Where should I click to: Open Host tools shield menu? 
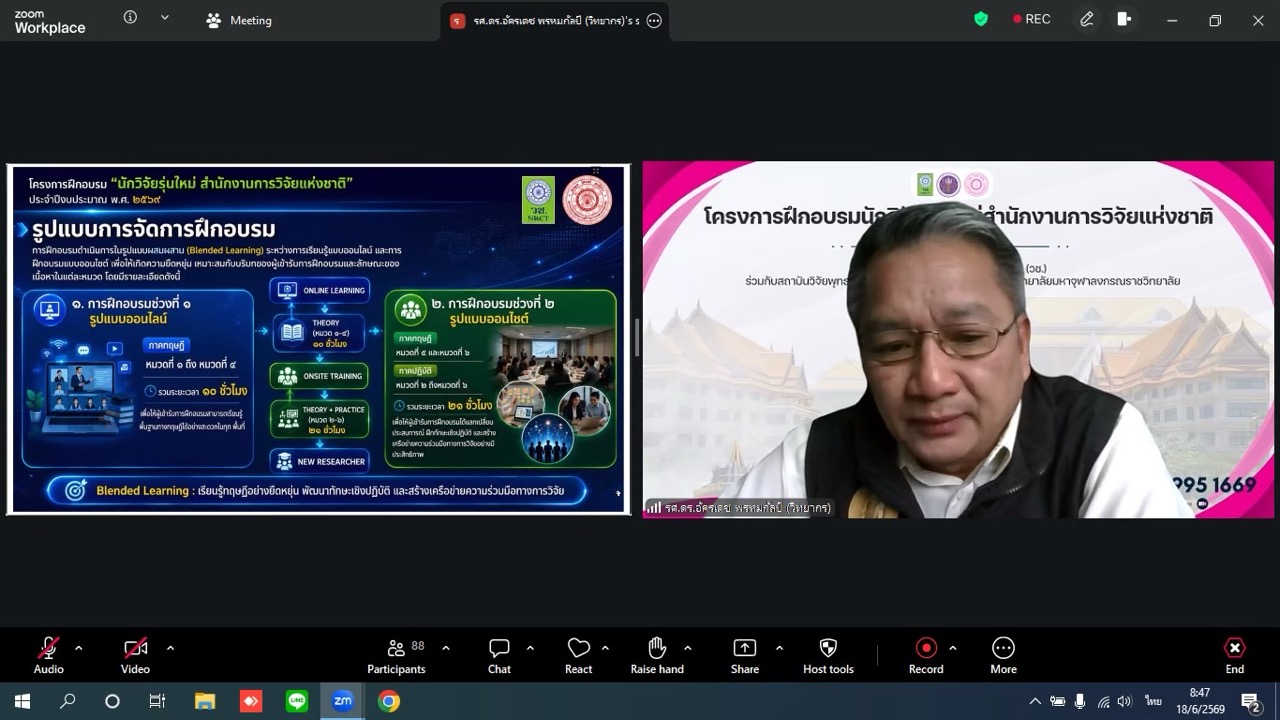click(x=828, y=655)
